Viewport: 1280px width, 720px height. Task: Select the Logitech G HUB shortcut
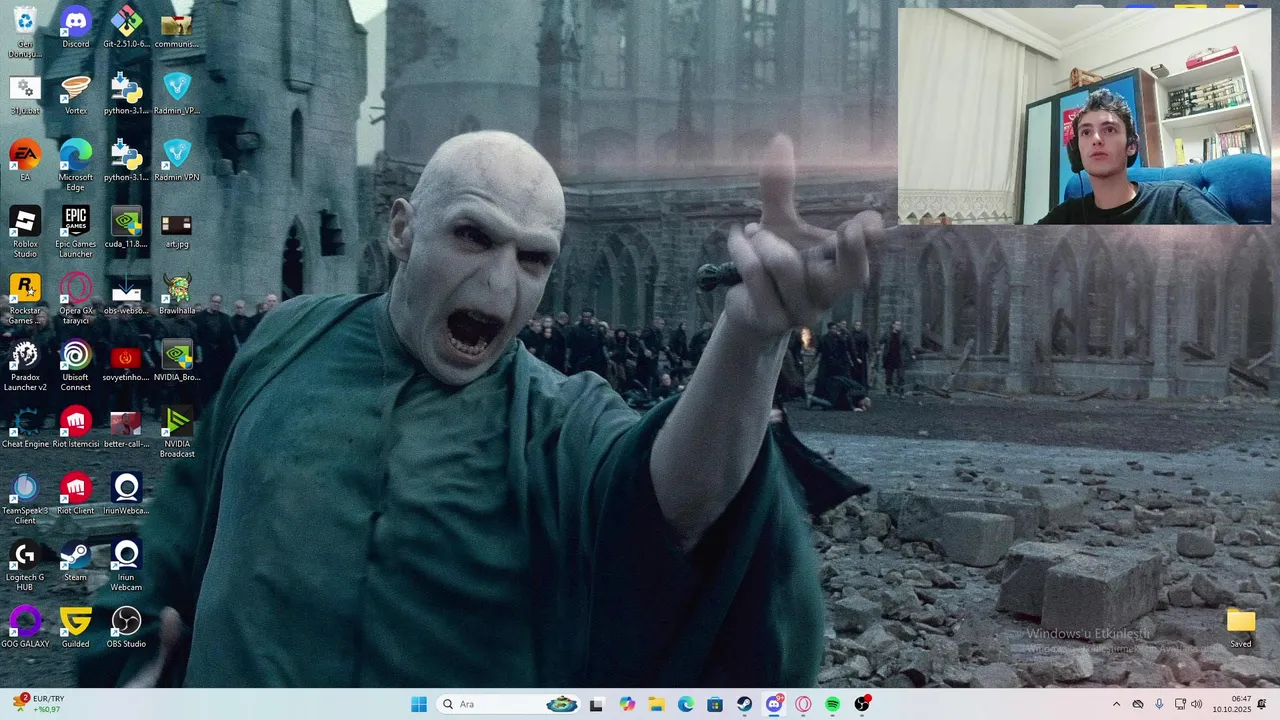(x=25, y=566)
